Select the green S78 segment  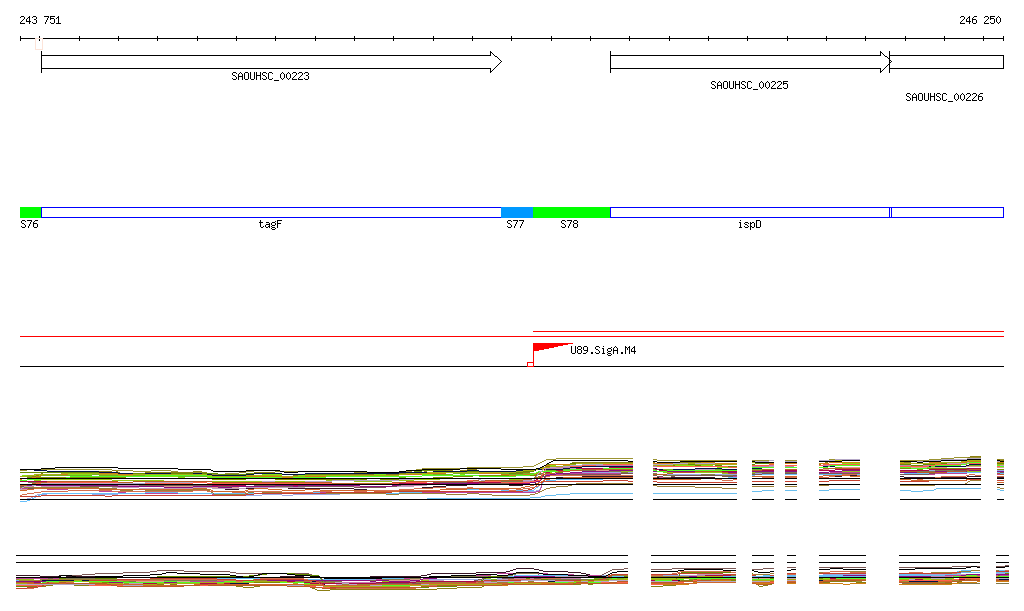click(571, 212)
